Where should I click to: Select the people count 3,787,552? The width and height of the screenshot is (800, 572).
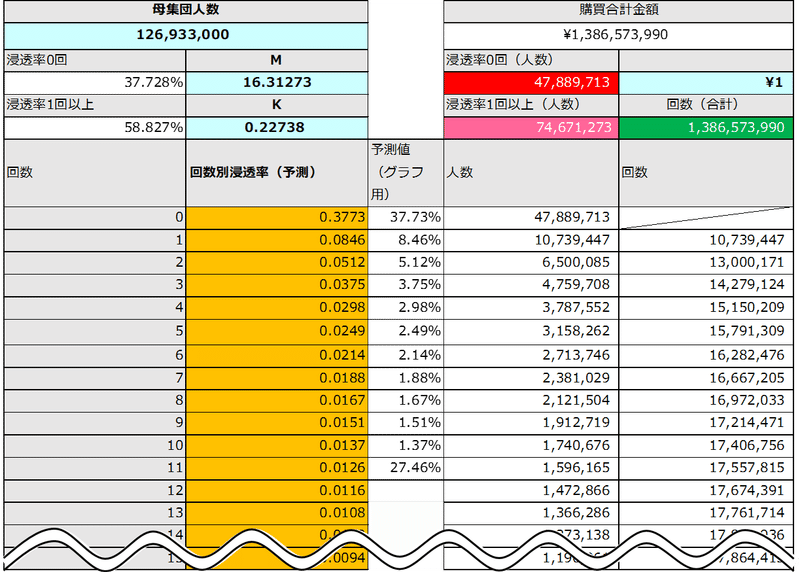click(x=531, y=308)
